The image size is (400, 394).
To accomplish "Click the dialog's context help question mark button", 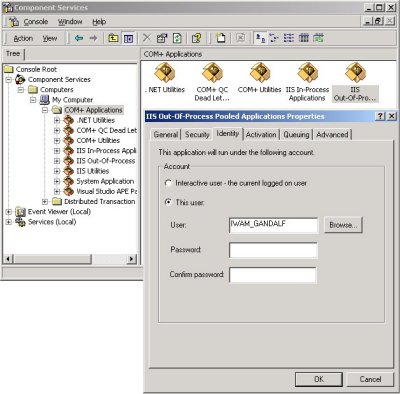I will coord(380,116).
